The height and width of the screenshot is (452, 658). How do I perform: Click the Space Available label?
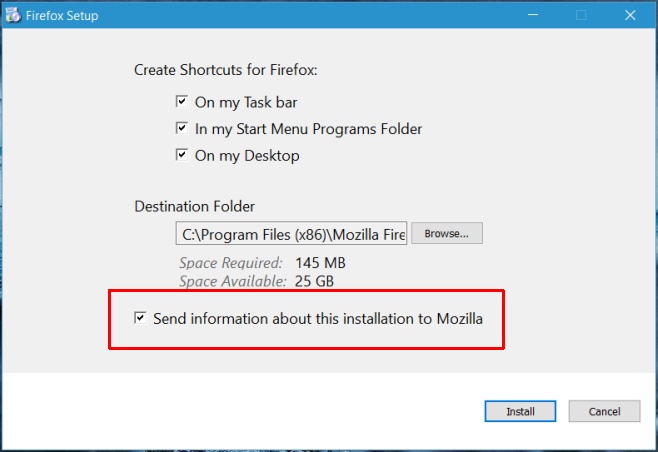point(233,281)
